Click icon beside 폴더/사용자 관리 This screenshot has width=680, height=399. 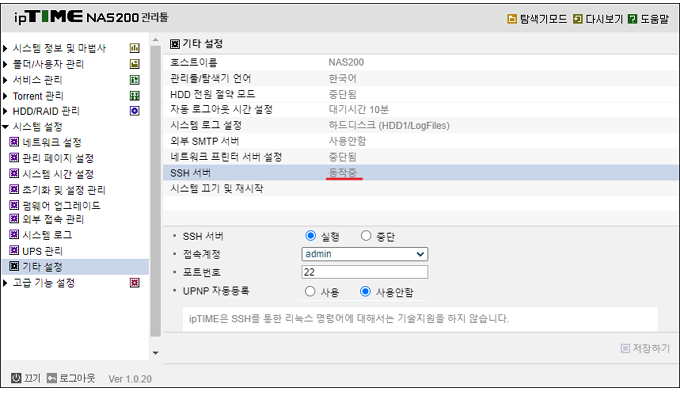coord(134,64)
